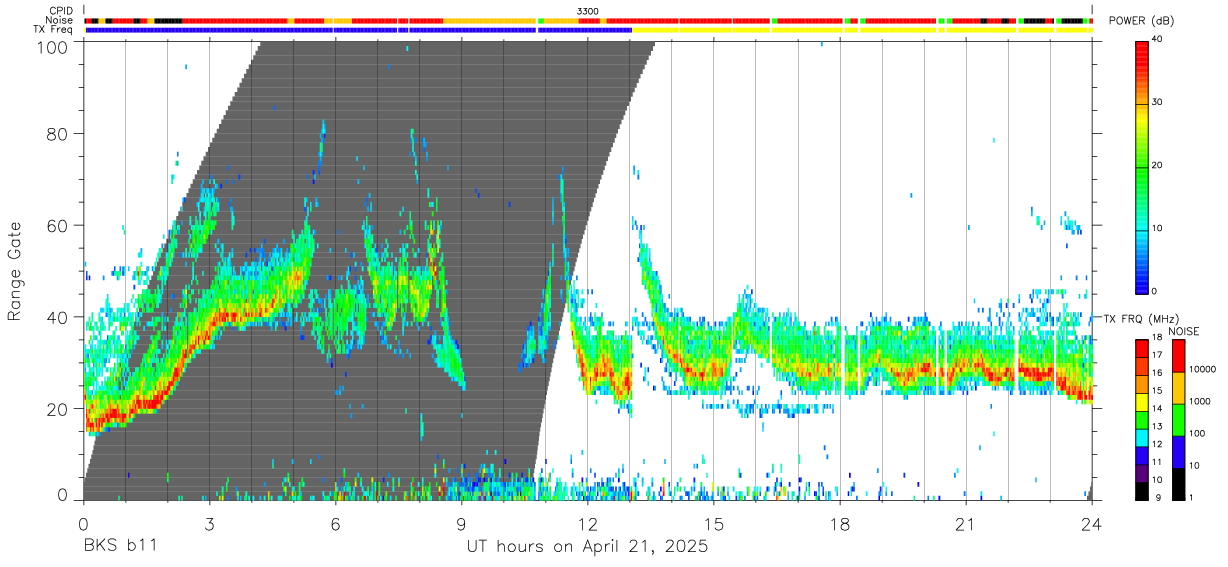Viewport: 1228px width, 567px height.
Task: Click x-axis tick label '21'
Action: coord(966,524)
